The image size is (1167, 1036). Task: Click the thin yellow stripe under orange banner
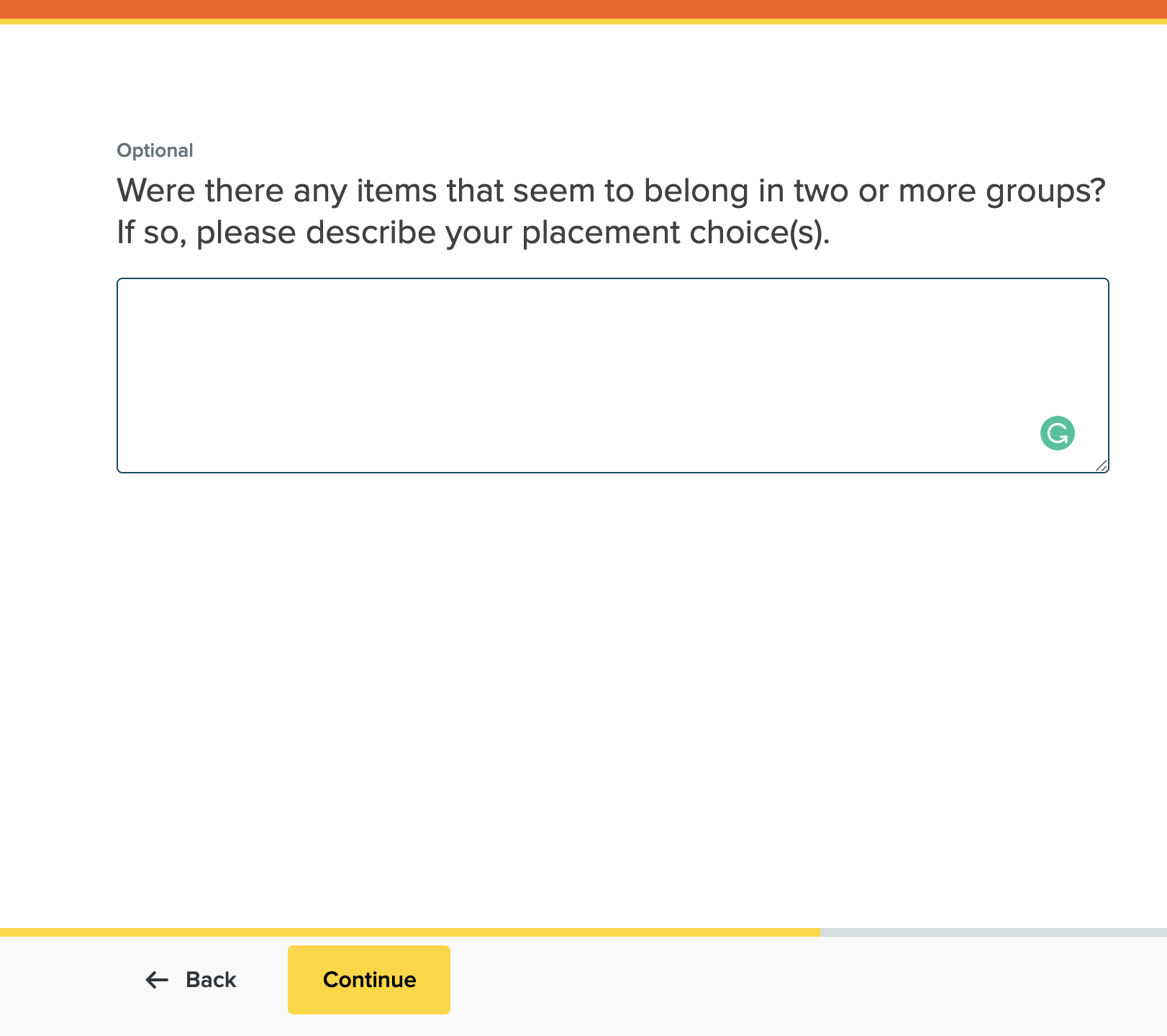point(583,22)
